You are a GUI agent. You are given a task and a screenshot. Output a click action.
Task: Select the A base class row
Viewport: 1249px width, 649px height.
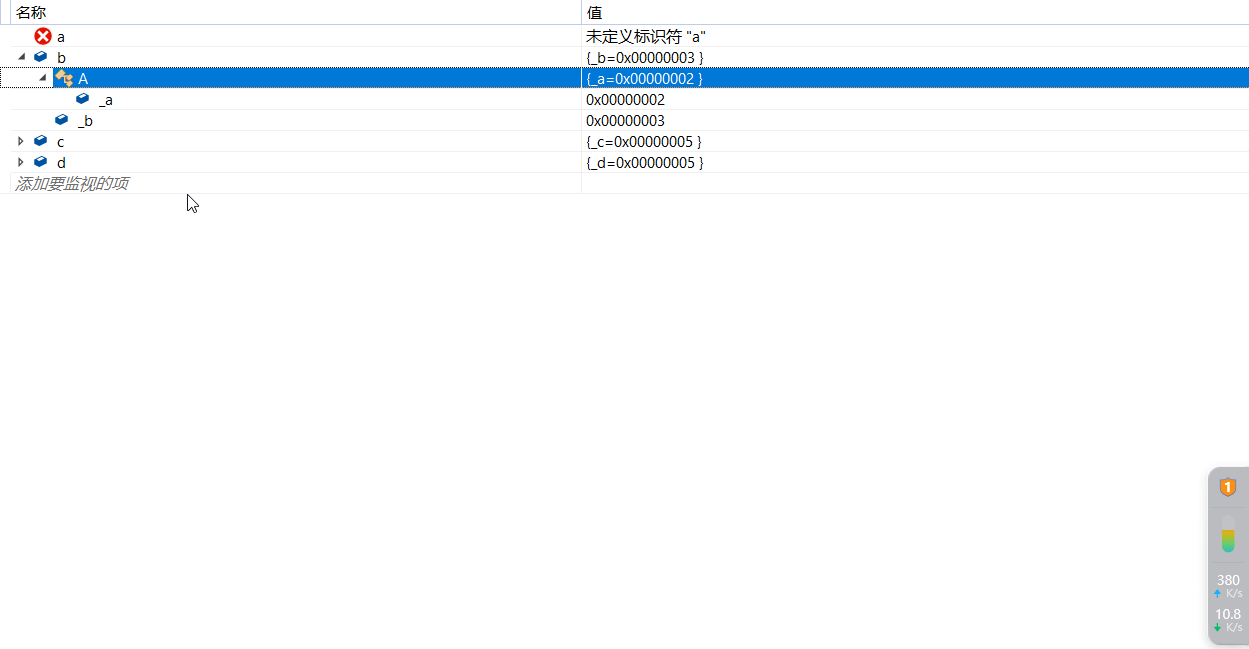[624, 78]
